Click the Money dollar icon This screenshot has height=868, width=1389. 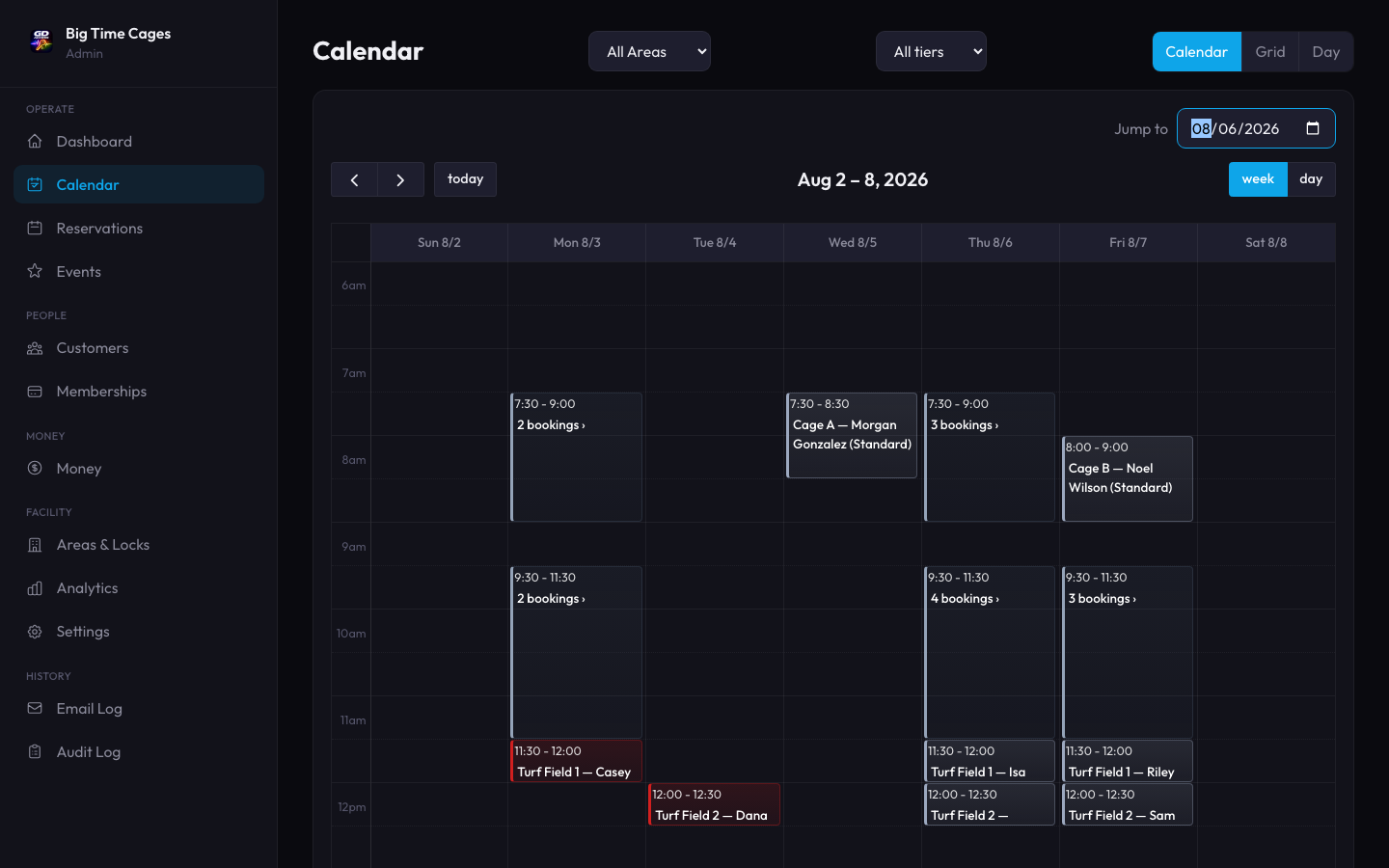[x=35, y=469]
